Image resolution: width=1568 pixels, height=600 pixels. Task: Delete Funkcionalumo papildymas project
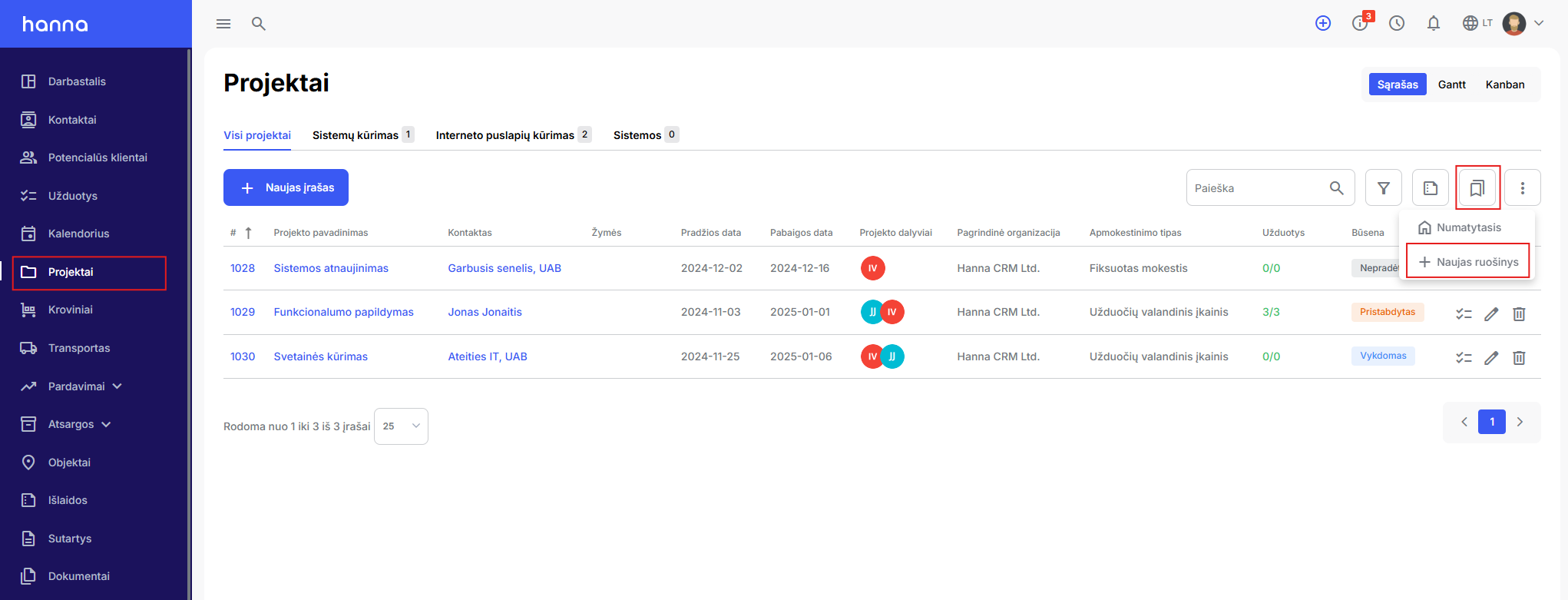(1519, 313)
